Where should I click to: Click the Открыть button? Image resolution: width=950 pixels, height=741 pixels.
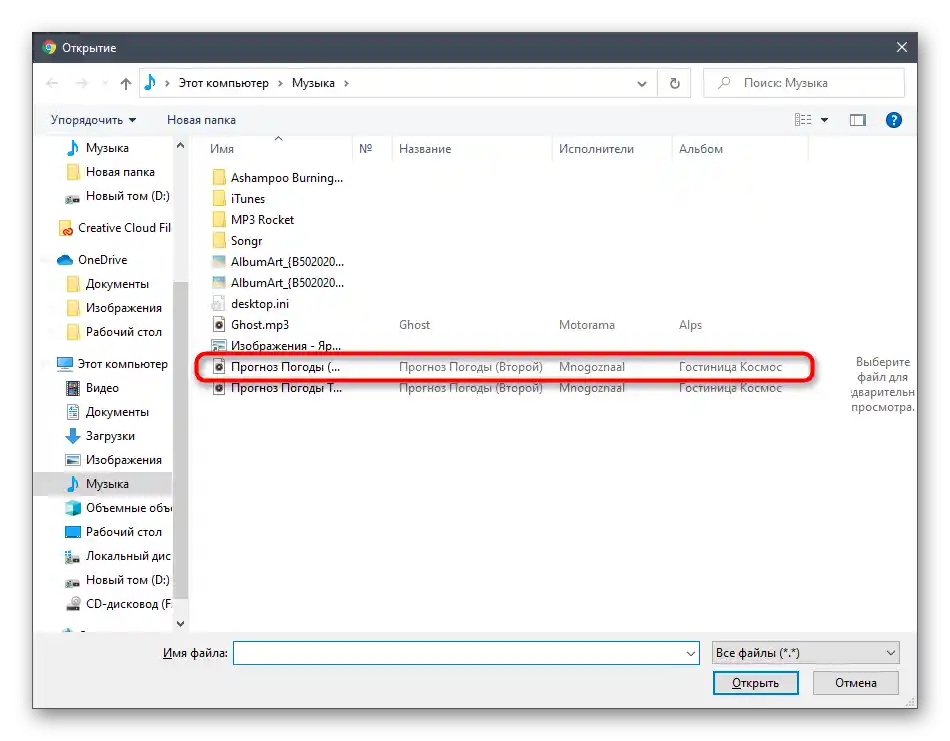[755, 683]
